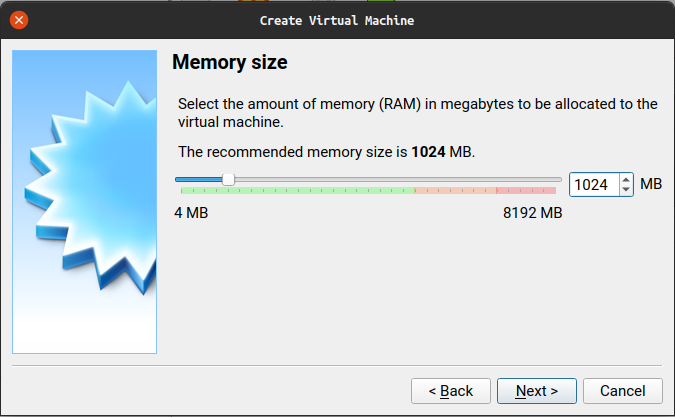This screenshot has width=675, height=417.
Task: Decrease memory with the spinbox down arrow
Action: (626, 190)
